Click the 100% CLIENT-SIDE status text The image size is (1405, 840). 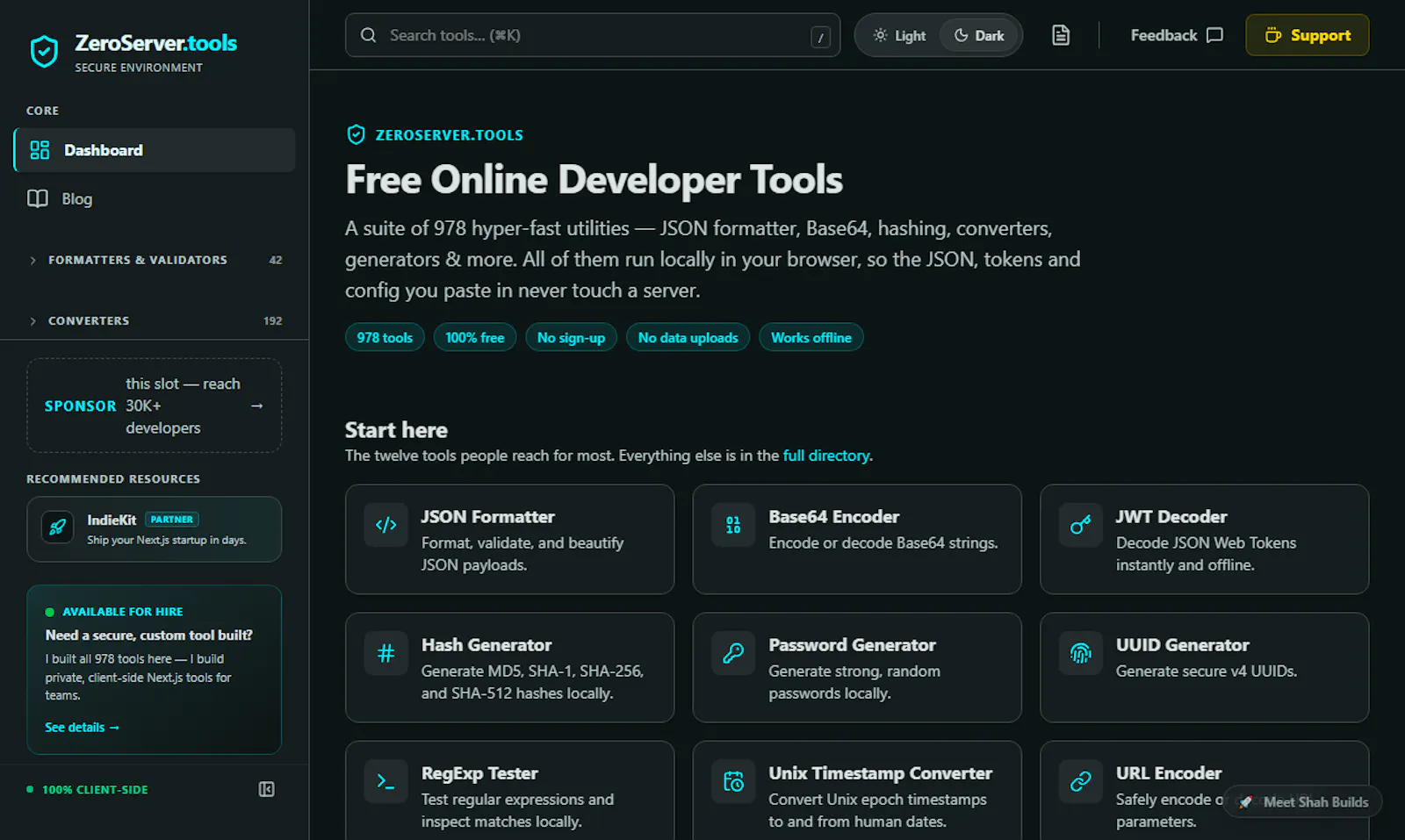95,790
